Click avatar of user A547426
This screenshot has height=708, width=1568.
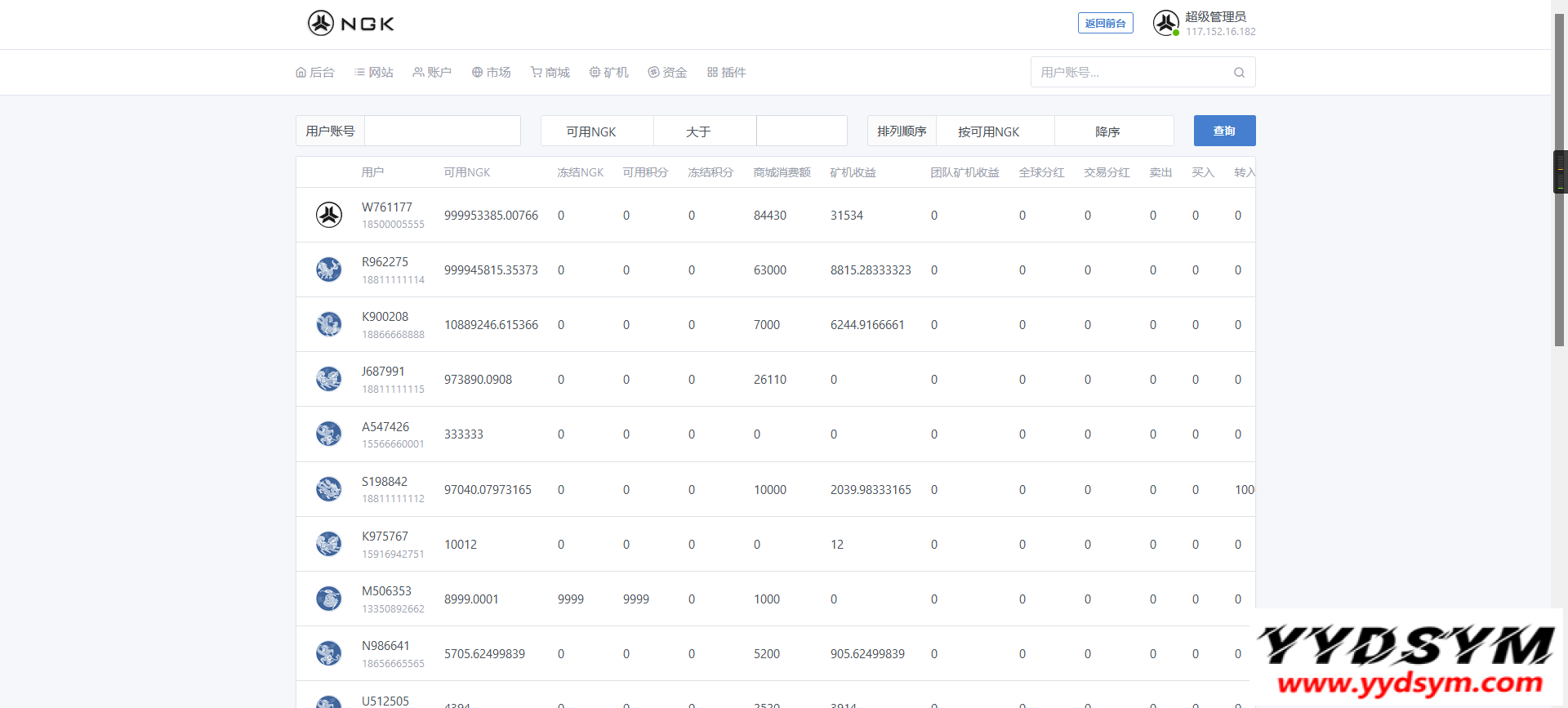[x=329, y=434]
